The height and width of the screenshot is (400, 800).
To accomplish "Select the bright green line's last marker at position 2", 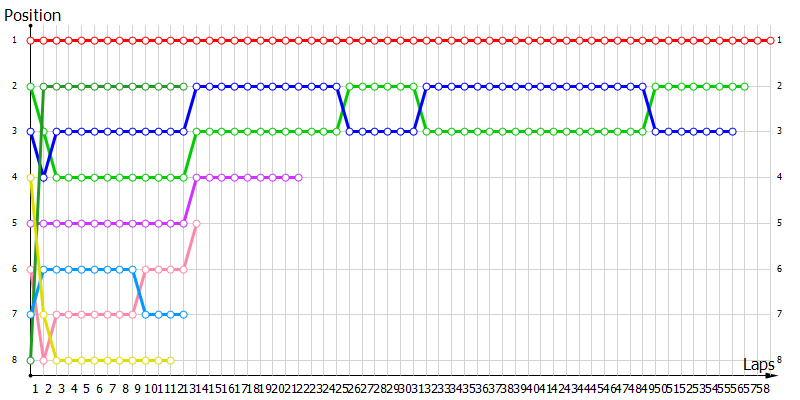I will 744,87.
